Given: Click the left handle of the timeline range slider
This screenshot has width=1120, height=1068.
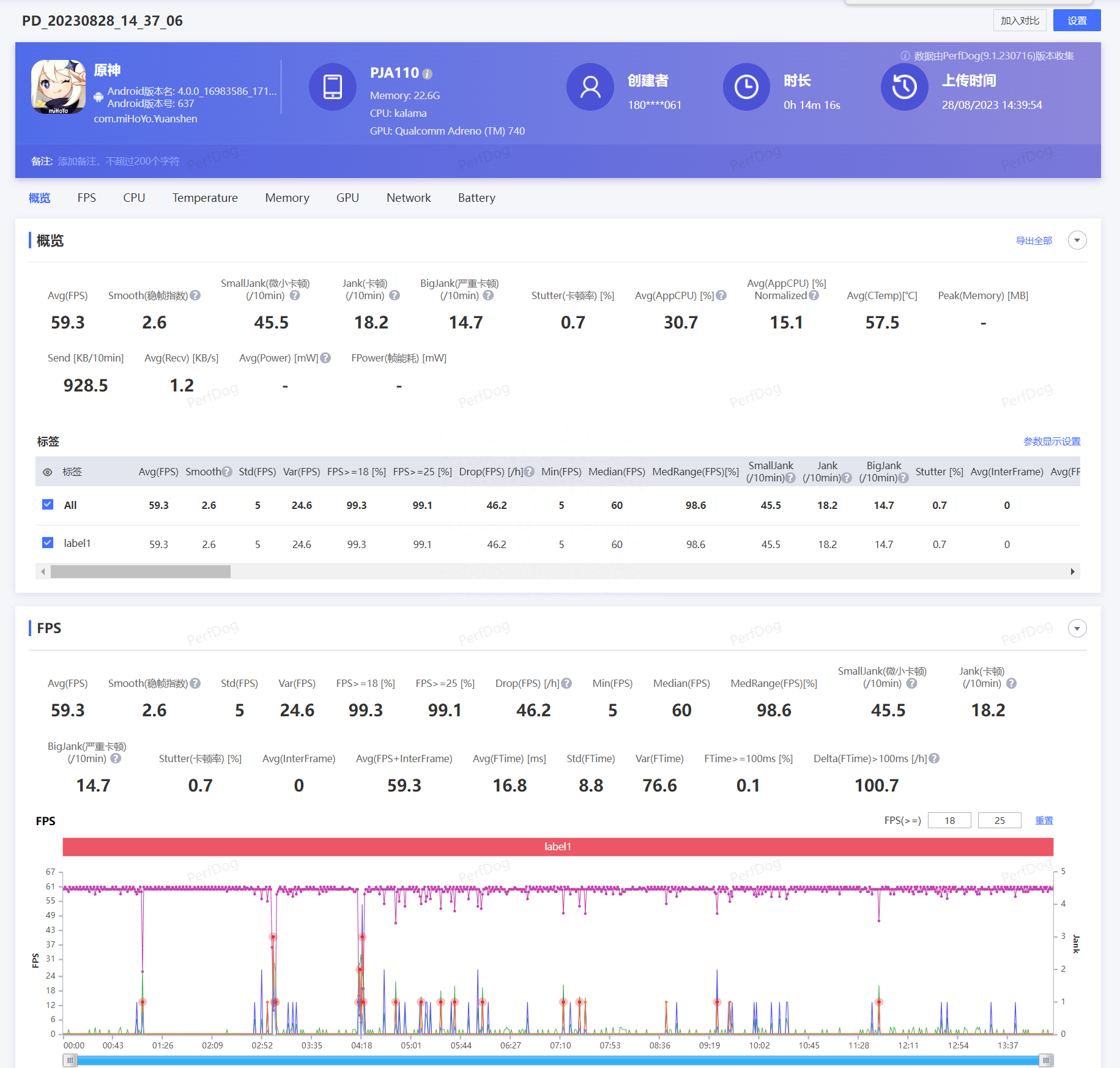Looking at the screenshot, I should [x=70, y=1060].
